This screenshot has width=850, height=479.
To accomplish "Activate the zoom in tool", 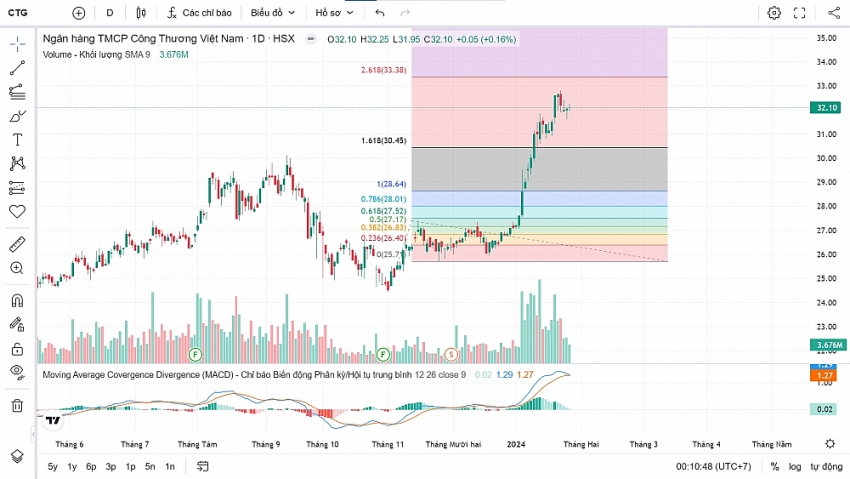I will (17, 268).
